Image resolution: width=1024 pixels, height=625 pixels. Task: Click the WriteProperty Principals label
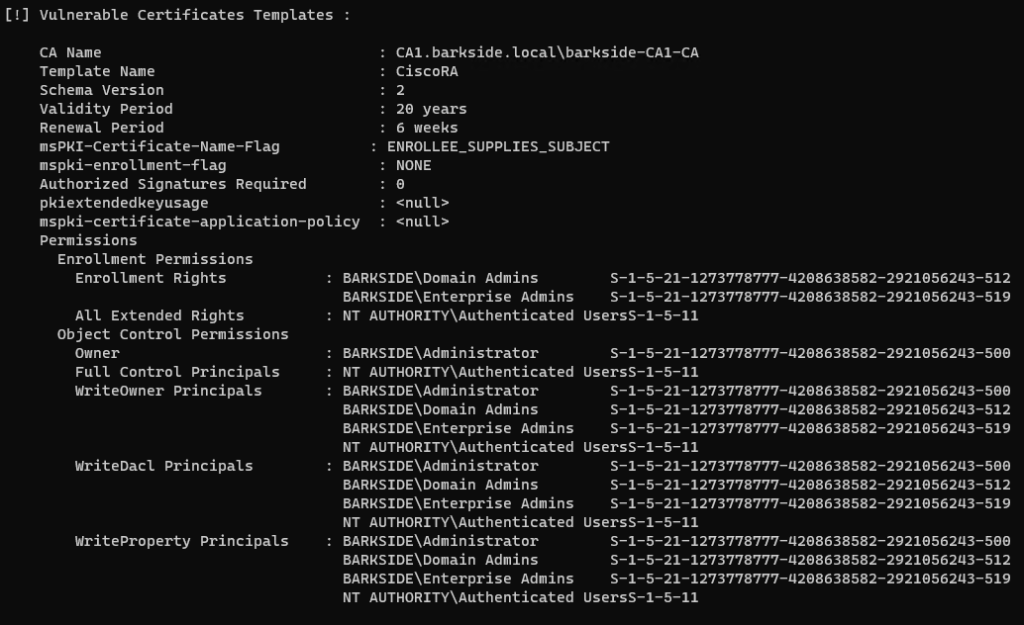tap(181, 541)
